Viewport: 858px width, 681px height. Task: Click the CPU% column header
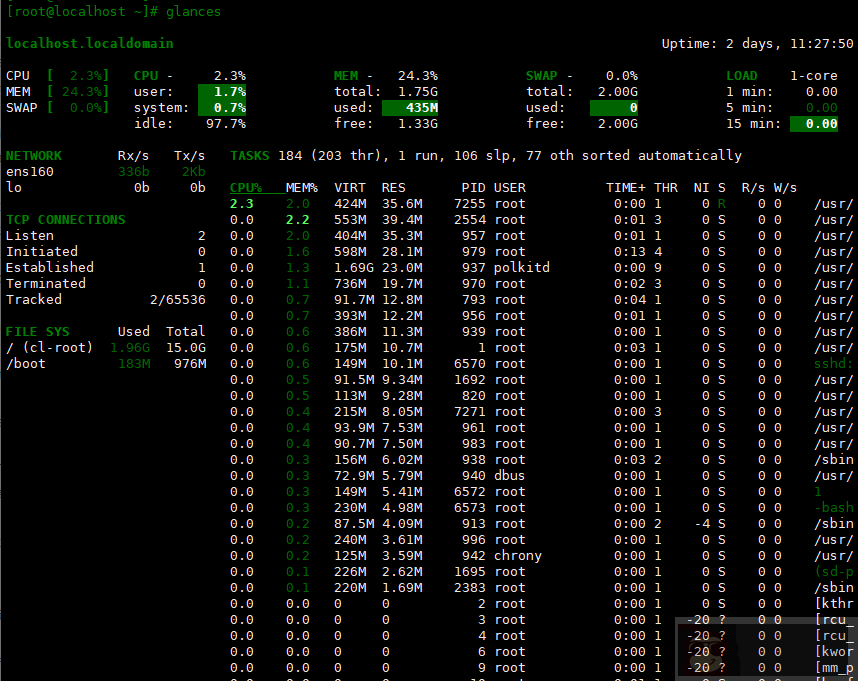tap(246, 187)
